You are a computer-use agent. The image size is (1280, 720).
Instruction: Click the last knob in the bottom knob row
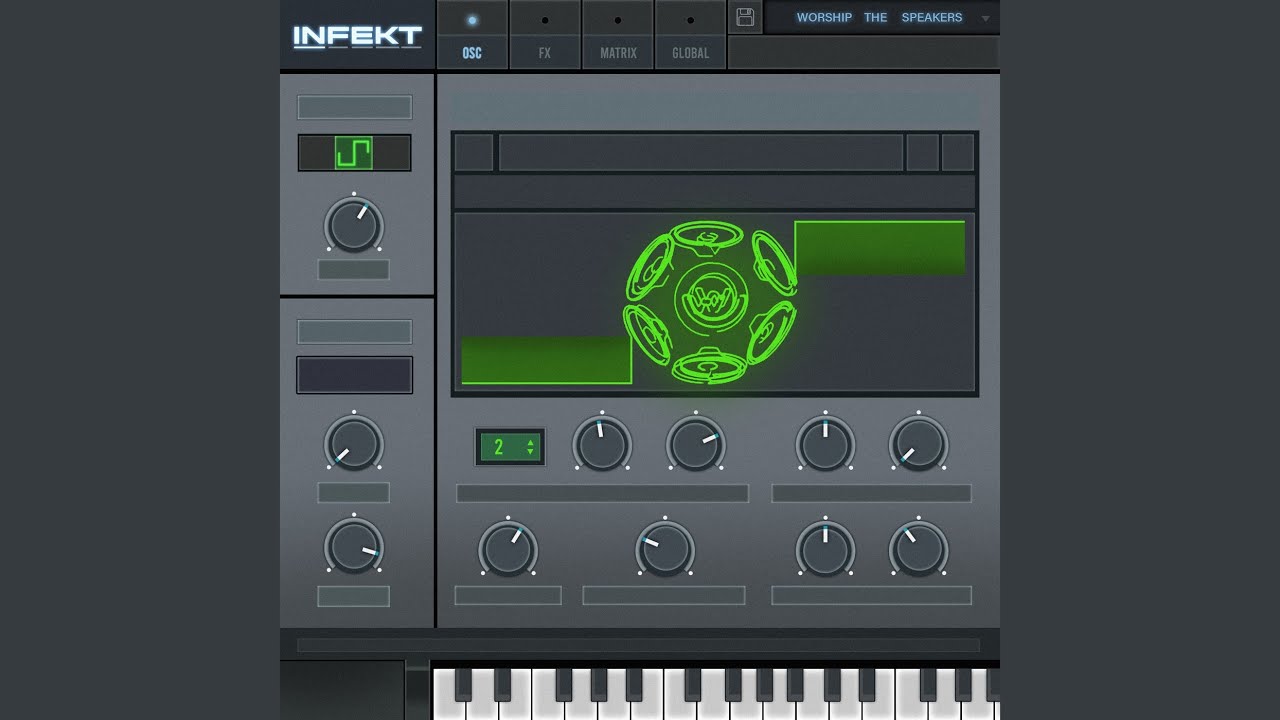point(918,550)
